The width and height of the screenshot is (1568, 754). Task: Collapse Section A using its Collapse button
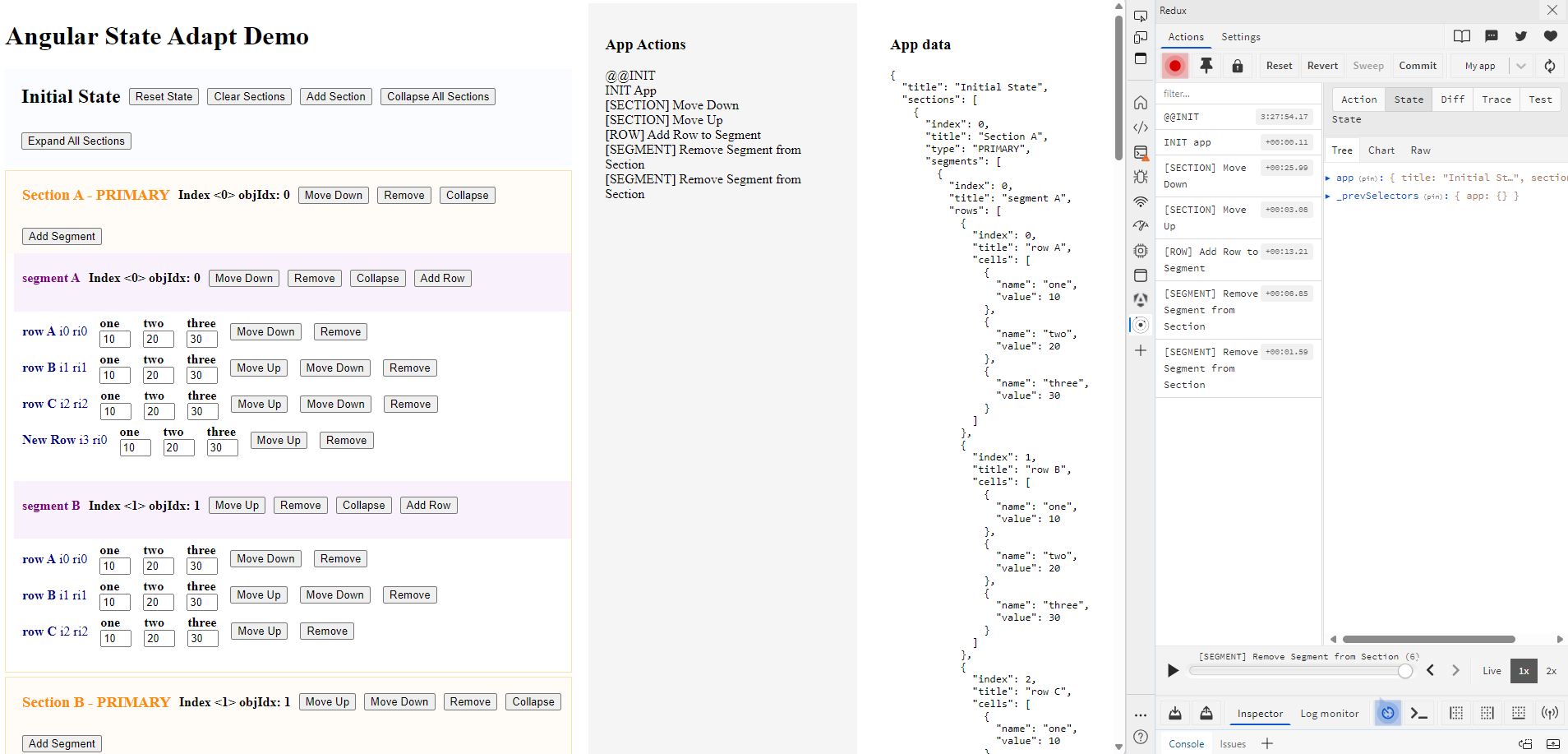click(468, 195)
